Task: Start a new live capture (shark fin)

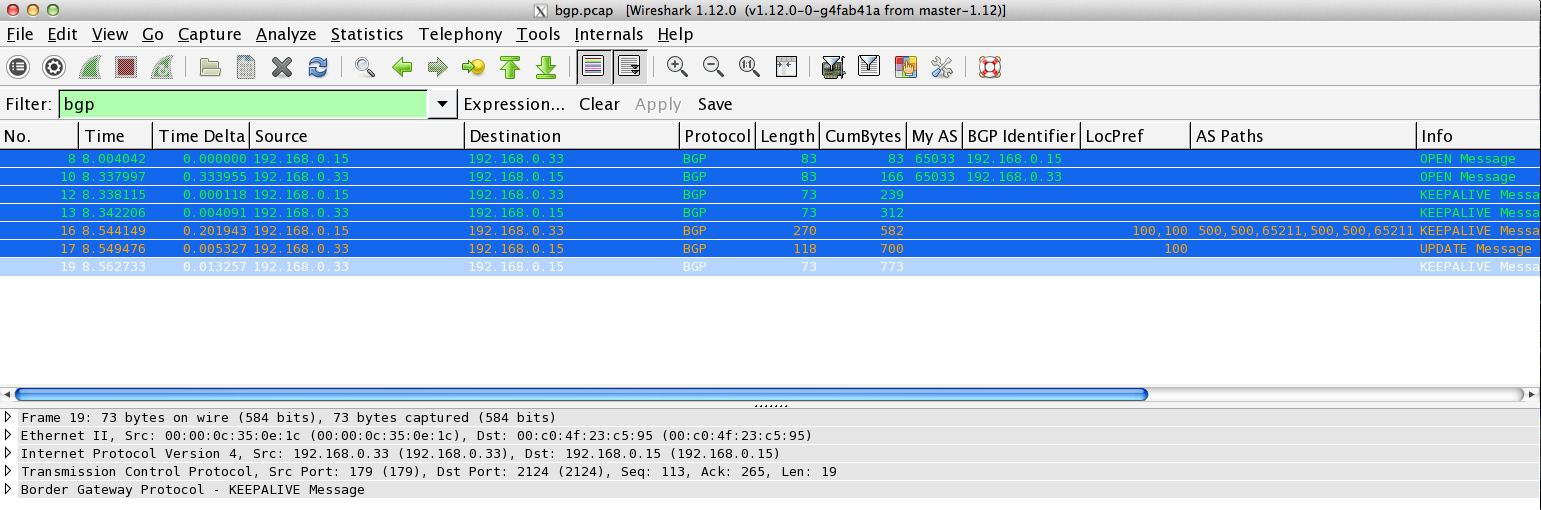Action: click(x=90, y=67)
